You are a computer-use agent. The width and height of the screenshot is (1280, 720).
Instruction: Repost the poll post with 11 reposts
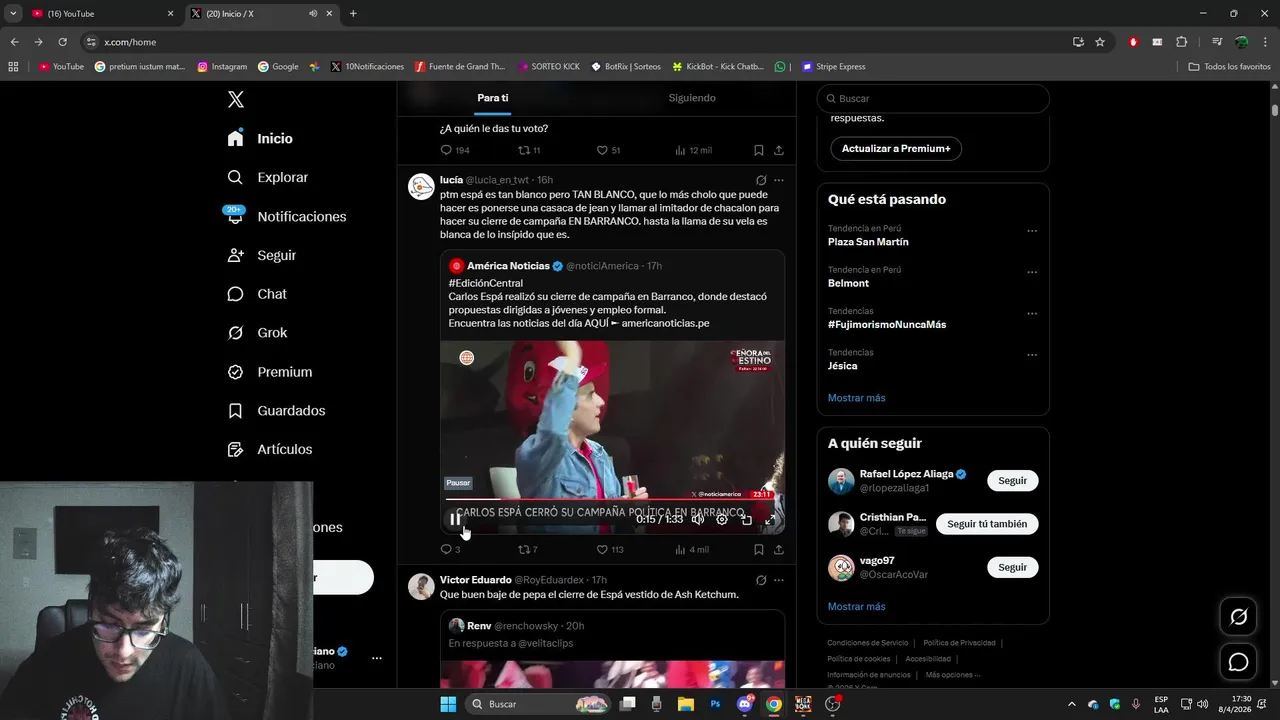tap(528, 150)
